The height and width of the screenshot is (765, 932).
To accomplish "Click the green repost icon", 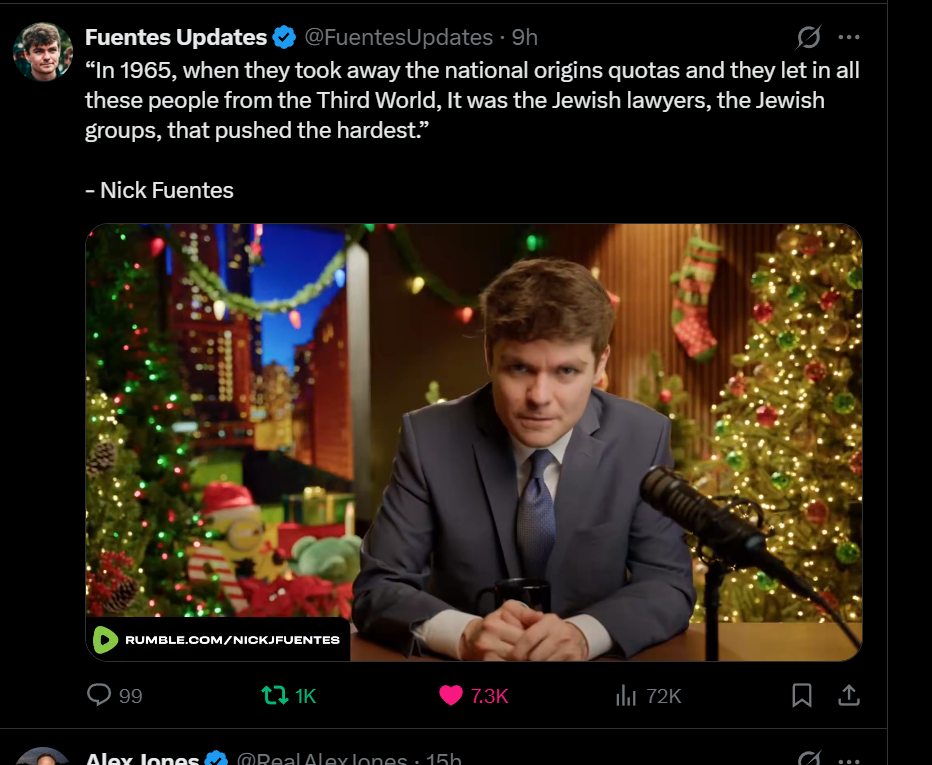I will 275,695.
